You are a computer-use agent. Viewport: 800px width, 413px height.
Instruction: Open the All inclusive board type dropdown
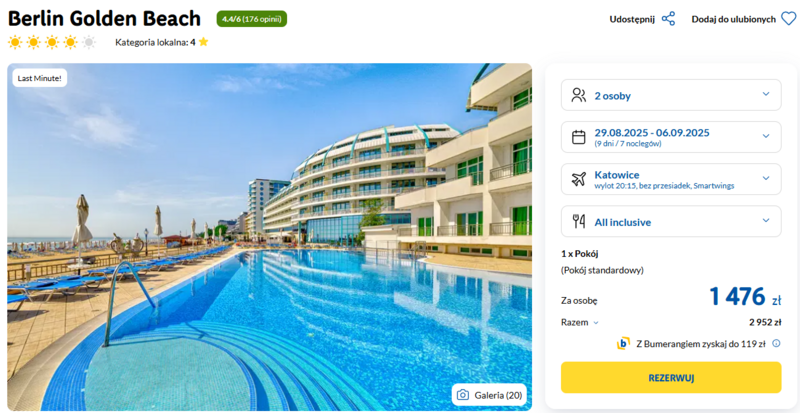point(671,222)
